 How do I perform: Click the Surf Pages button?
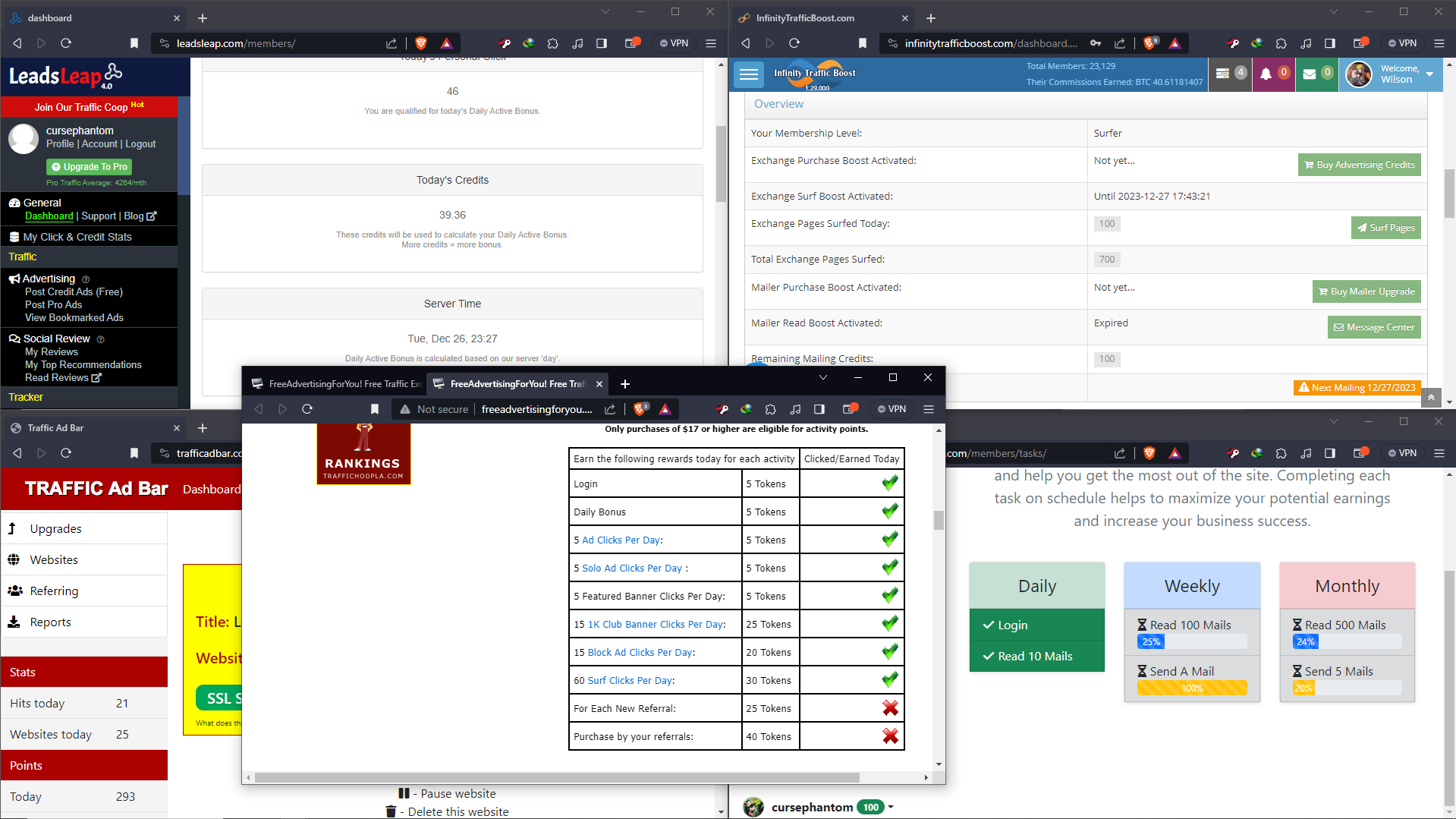(1385, 228)
